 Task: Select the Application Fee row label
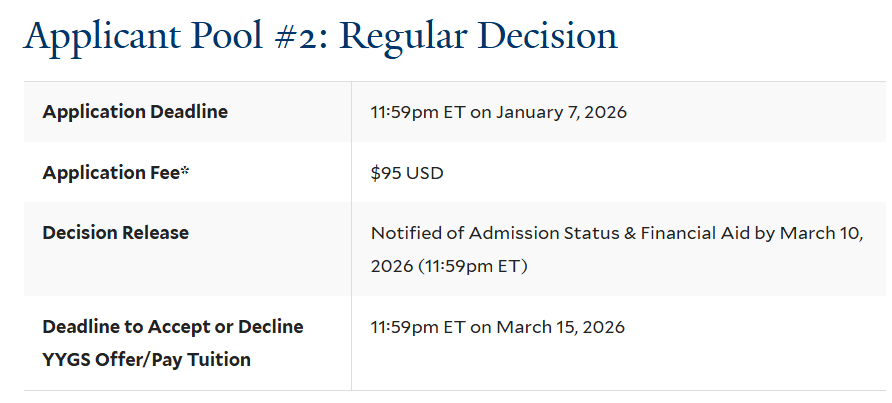pos(110,173)
